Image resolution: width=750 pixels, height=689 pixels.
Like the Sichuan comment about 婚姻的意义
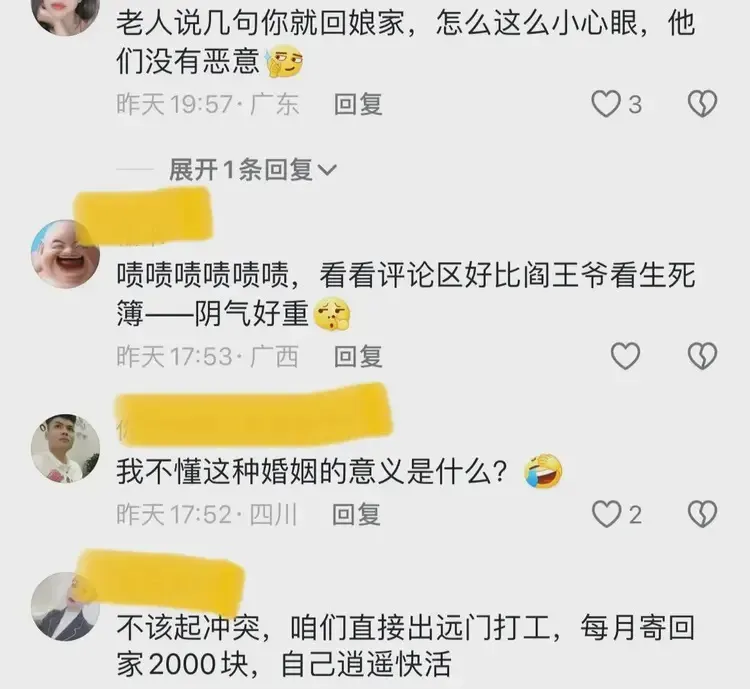(x=606, y=514)
